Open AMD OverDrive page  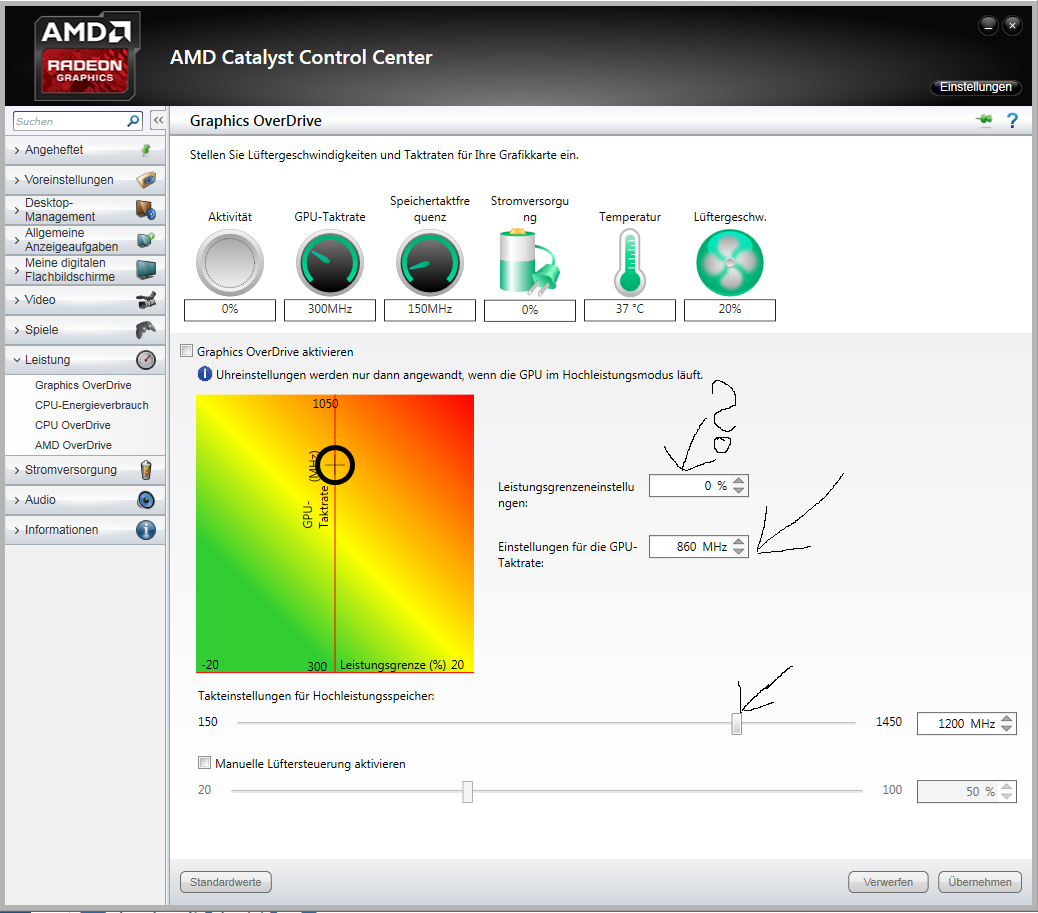coord(73,445)
